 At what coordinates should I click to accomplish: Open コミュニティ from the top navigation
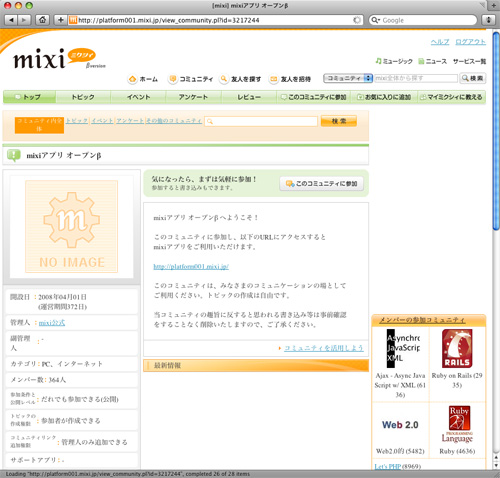(191, 79)
